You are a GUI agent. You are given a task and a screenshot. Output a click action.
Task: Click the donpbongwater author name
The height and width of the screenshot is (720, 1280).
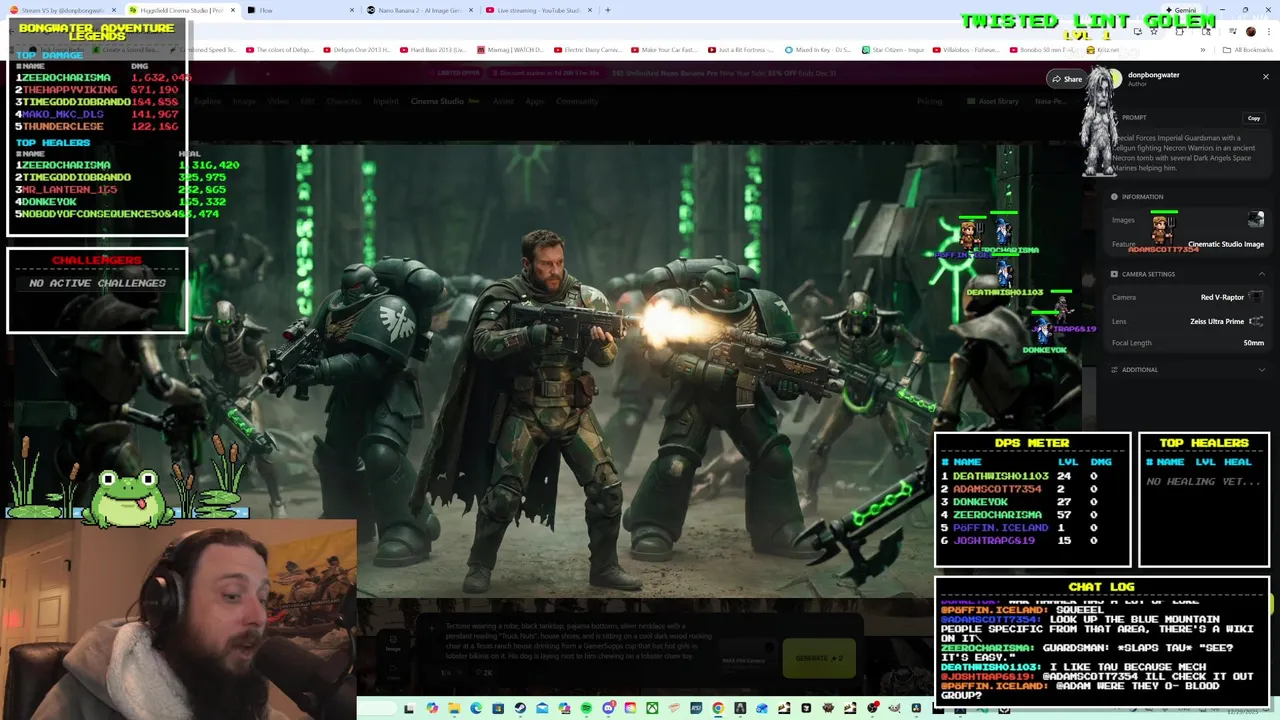click(1153, 75)
